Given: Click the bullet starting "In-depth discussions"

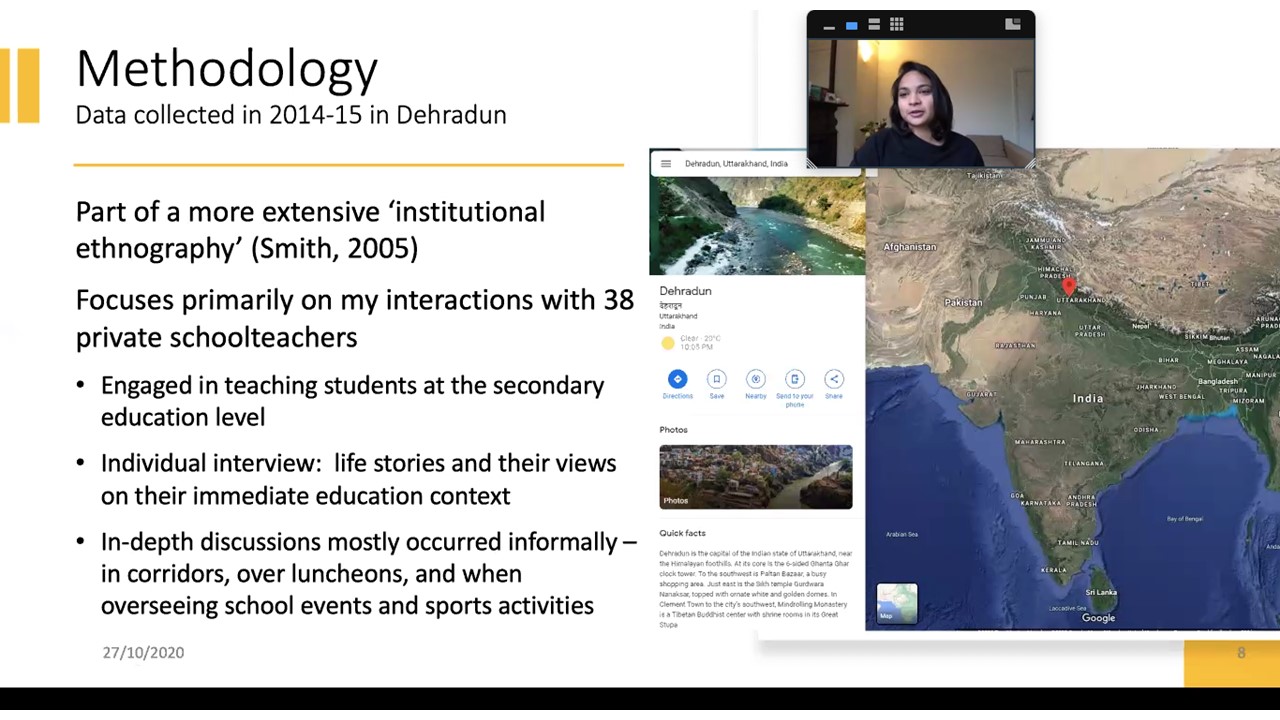Looking at the screenshot, I should [368, 573].
